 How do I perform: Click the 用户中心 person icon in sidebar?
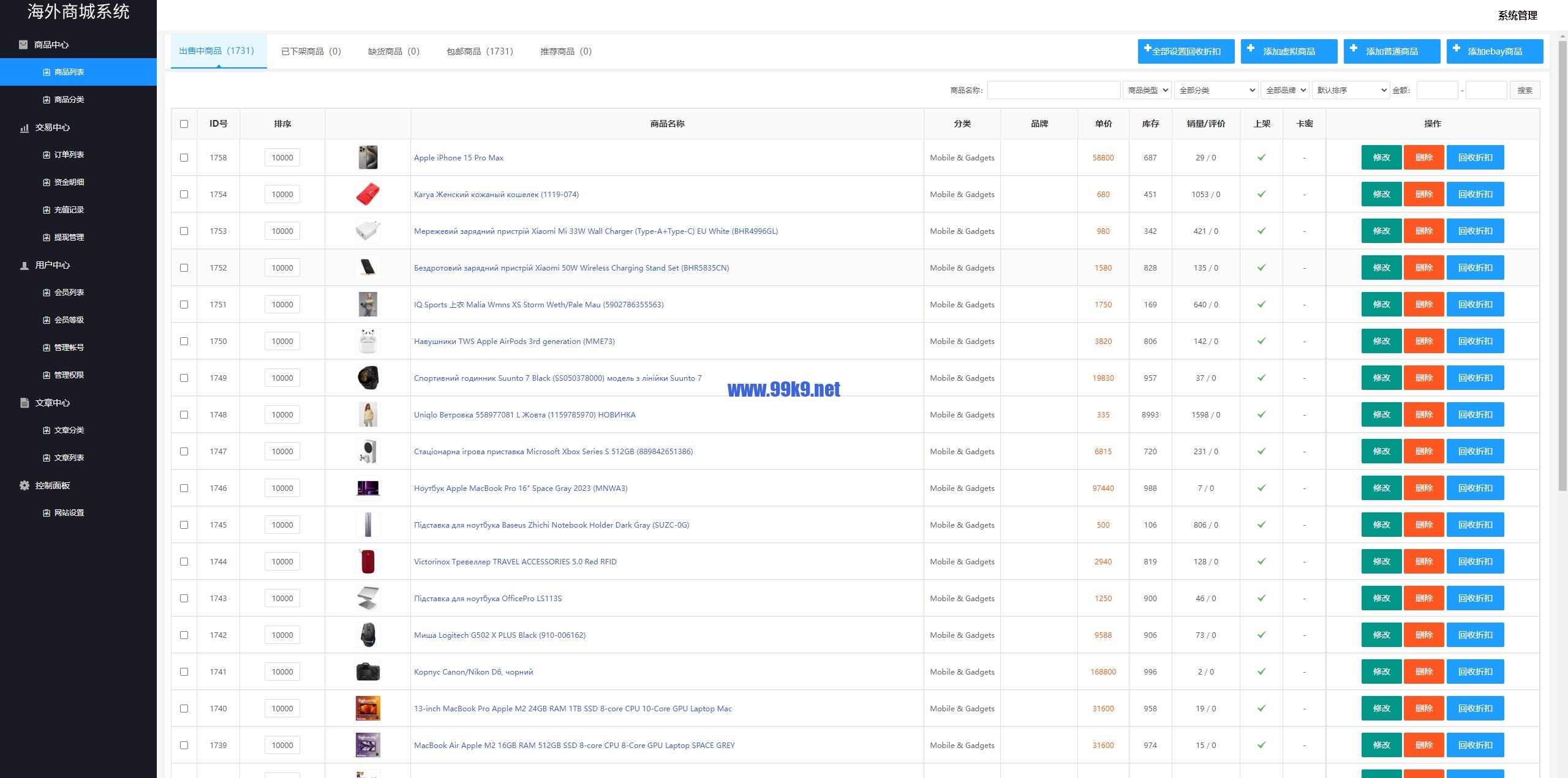point(24,265)
